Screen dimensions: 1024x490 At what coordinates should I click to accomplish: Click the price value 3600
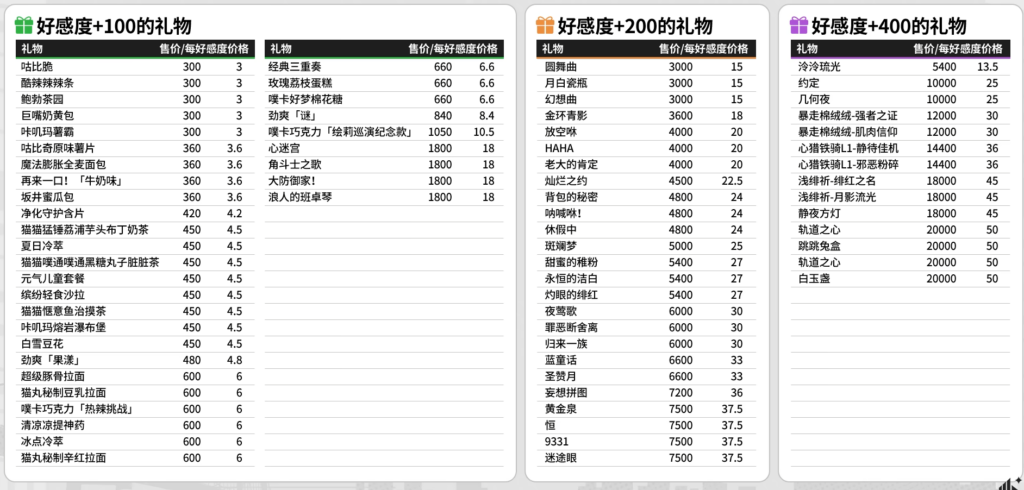pyautogui.click(x=681, y=116)
